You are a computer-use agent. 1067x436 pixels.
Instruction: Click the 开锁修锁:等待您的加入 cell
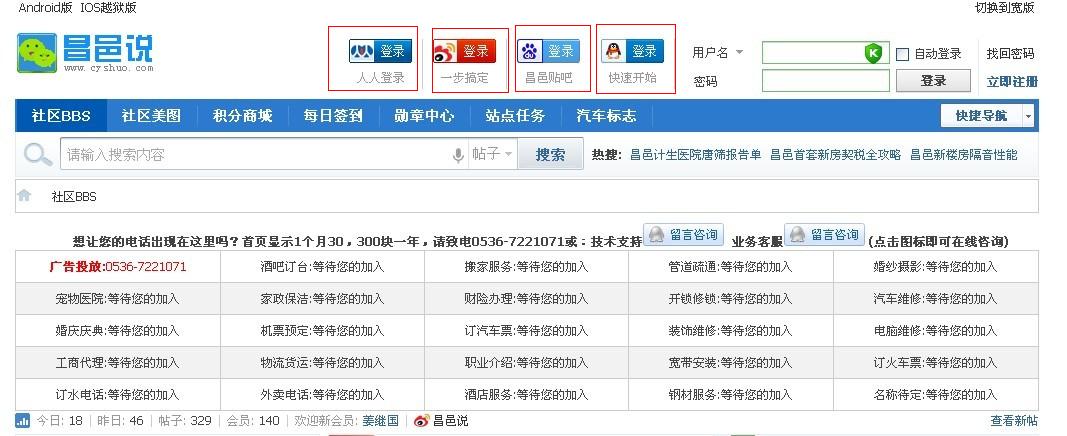(x=731, y=299)
